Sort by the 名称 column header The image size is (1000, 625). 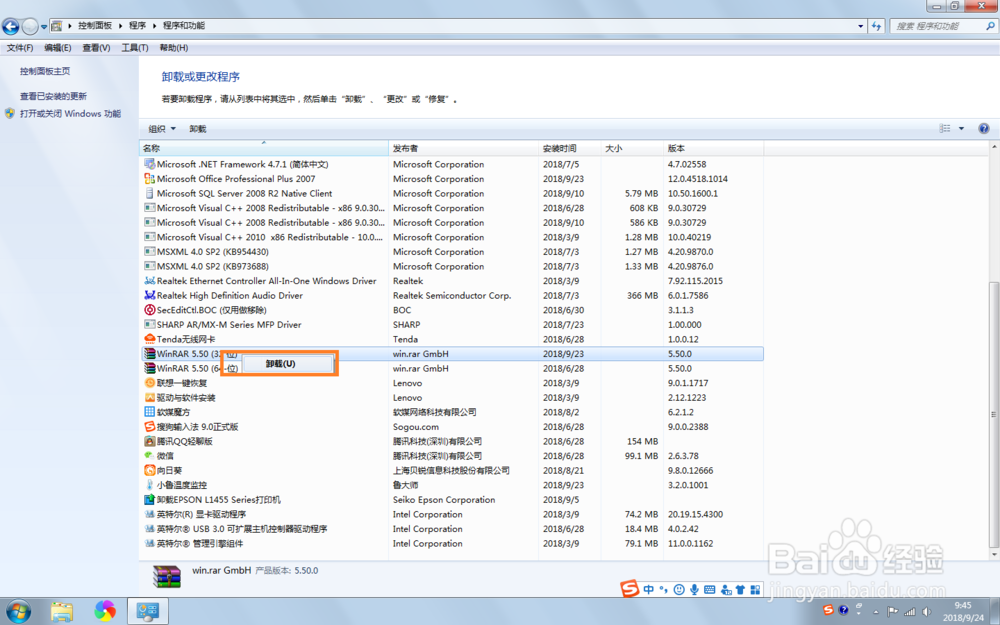pyautogui.click(x=263, y=148)
